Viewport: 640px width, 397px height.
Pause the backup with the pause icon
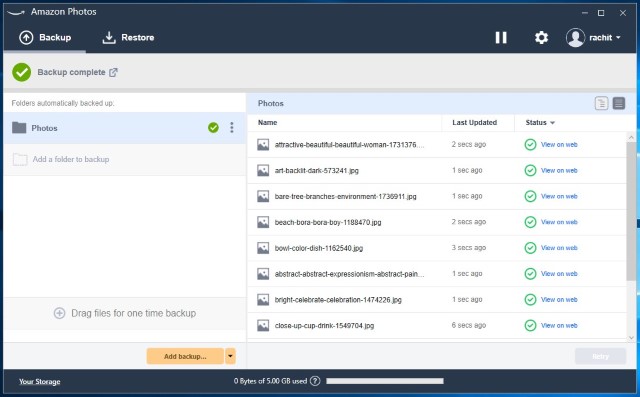501,38
